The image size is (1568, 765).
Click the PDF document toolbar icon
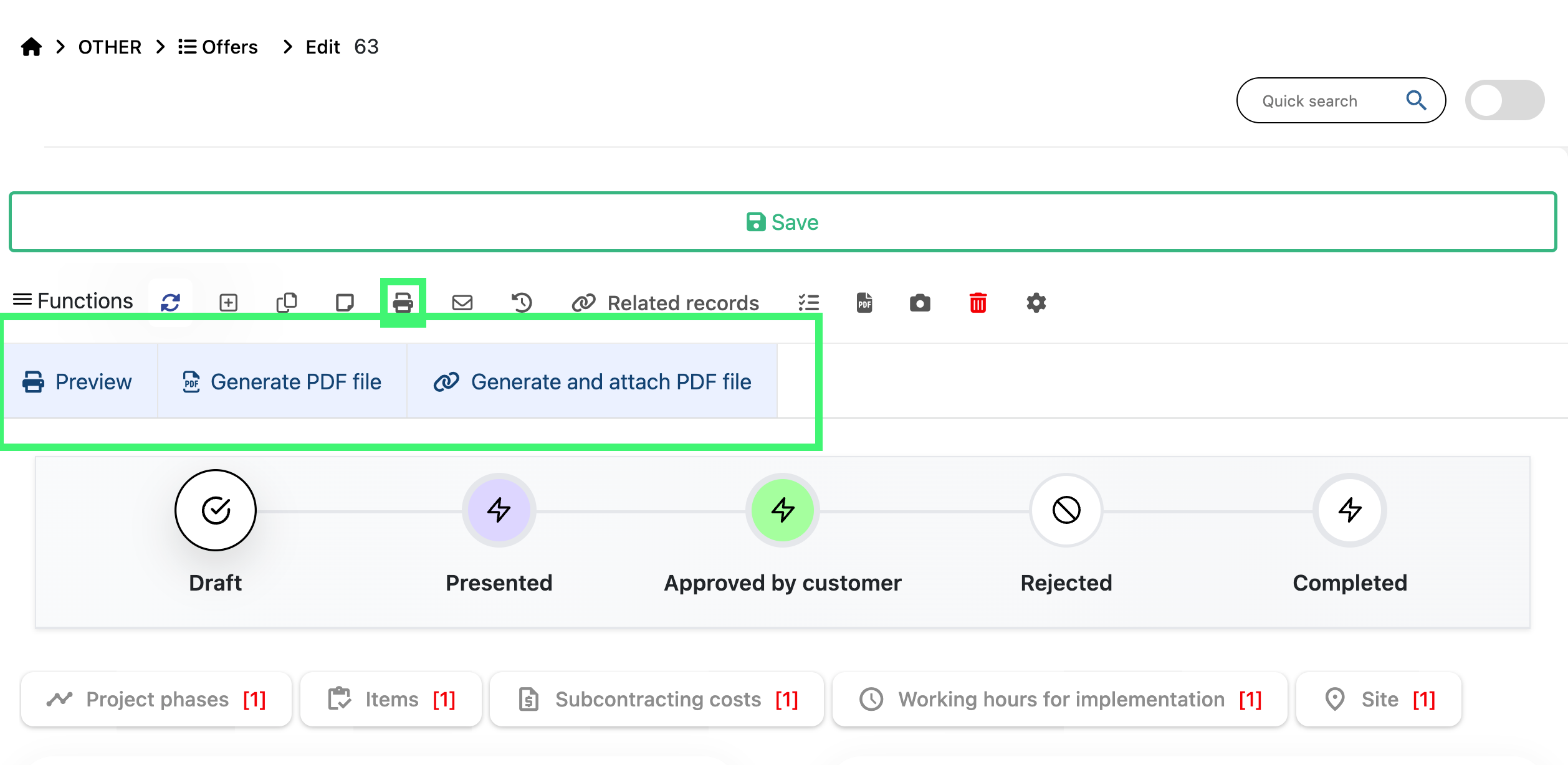click(x=864, y=303)
